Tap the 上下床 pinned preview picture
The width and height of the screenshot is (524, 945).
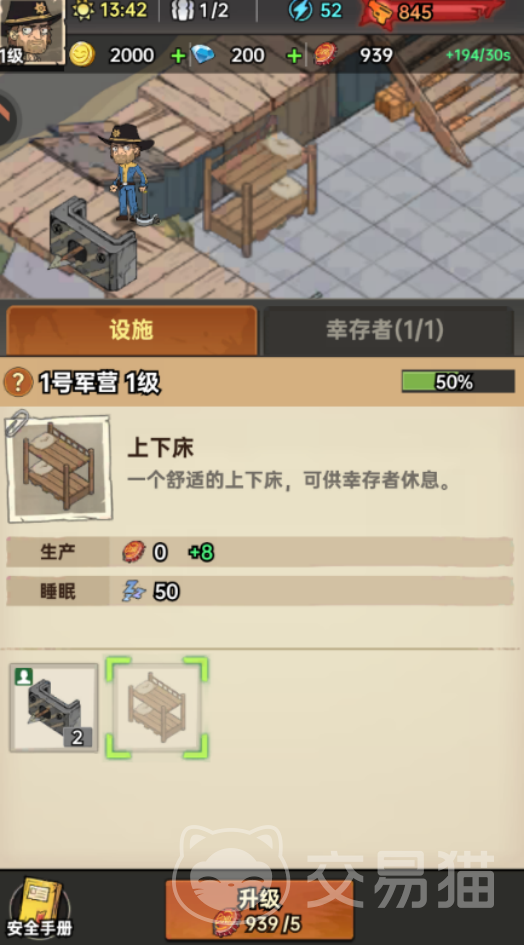59,467
